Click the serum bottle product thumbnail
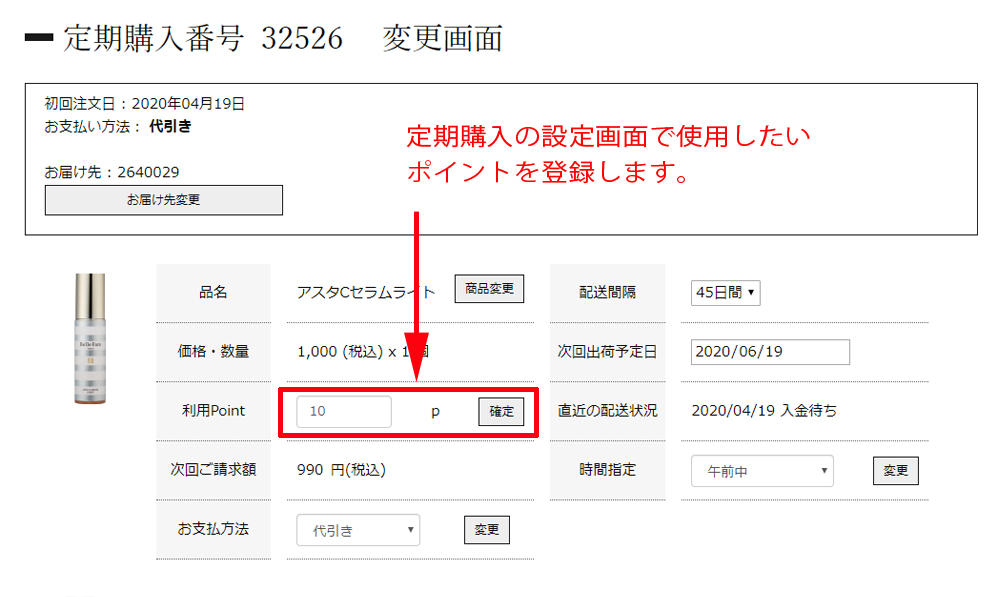The height and width of the screenshot is (597, 1000). tap(90, 339)
